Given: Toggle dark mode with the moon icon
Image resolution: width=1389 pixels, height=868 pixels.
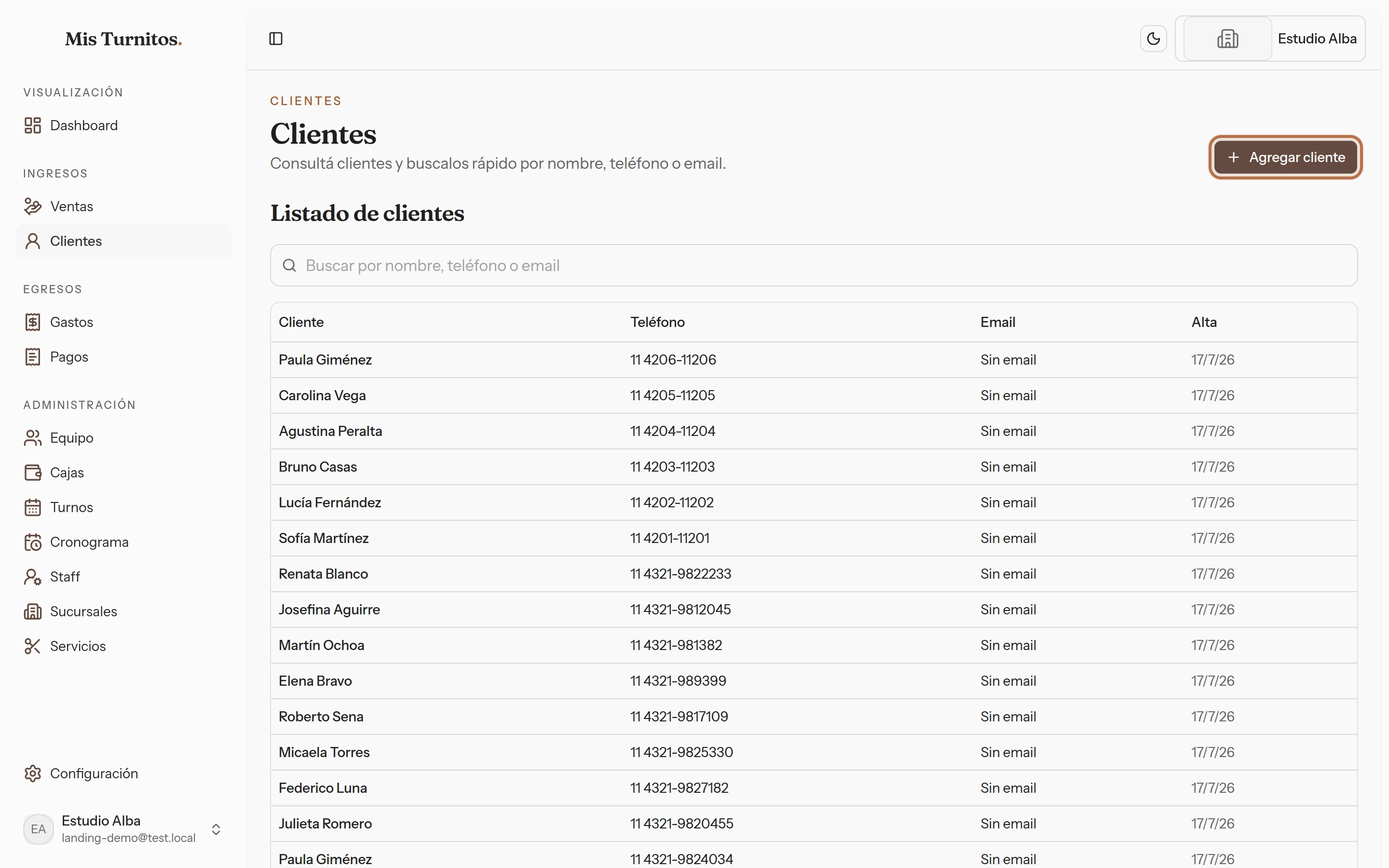Looking at the screenshot, I should click(1153, 39).
